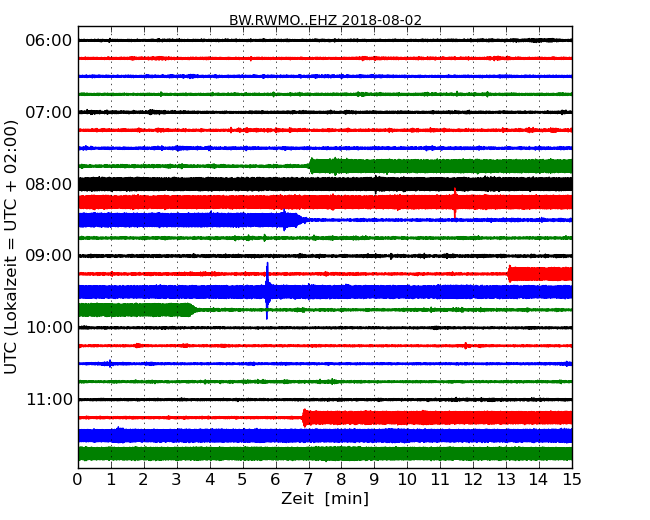The image size is (650, 520).
Task: Click the 11:00 time label
Action: pyautogui.click(x=49, y=400)
